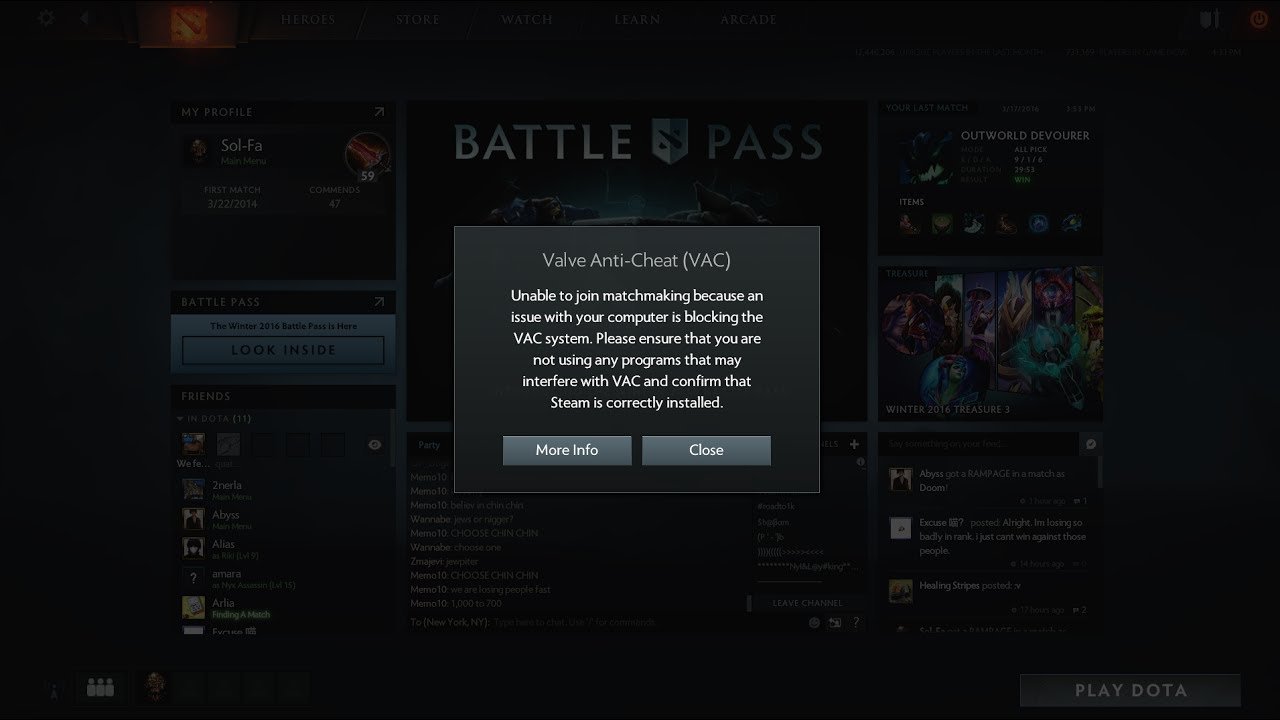Click the party members icon at bottom
The image size is (1280, 720).
pos(100,687)
